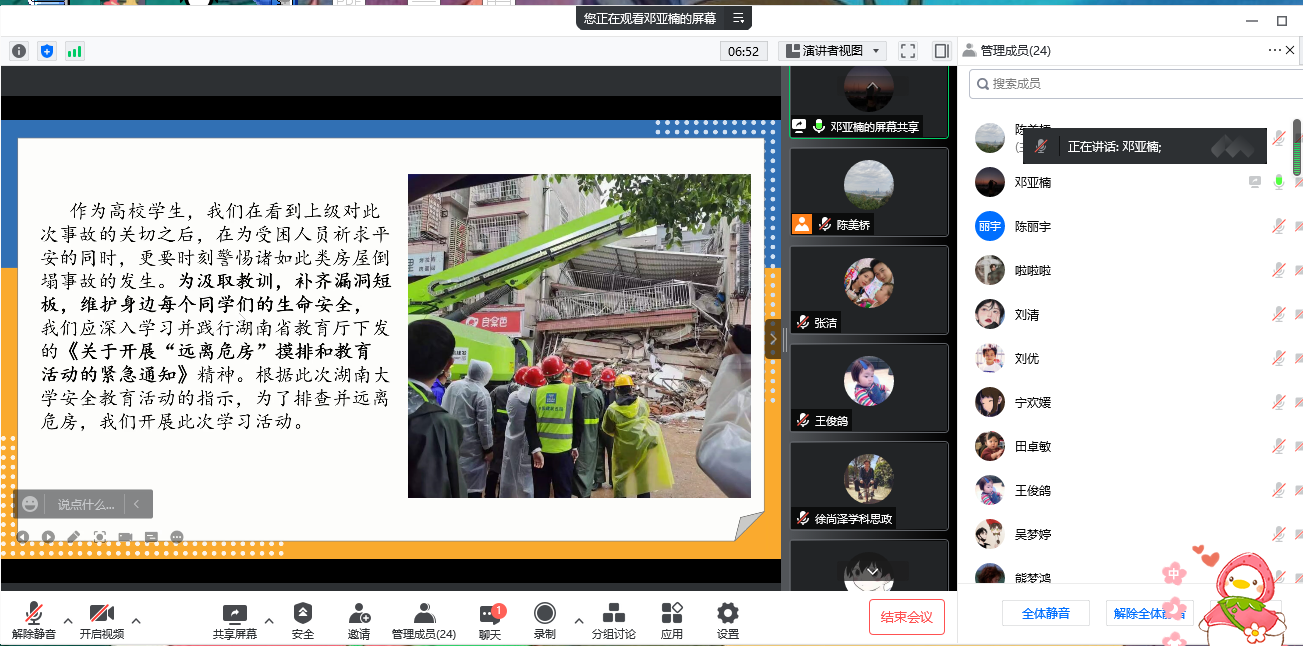The image size is (1303, 646).
Task: Open Speaker View (演讲者视图) dropdown
Action: (x=832, y=51)
